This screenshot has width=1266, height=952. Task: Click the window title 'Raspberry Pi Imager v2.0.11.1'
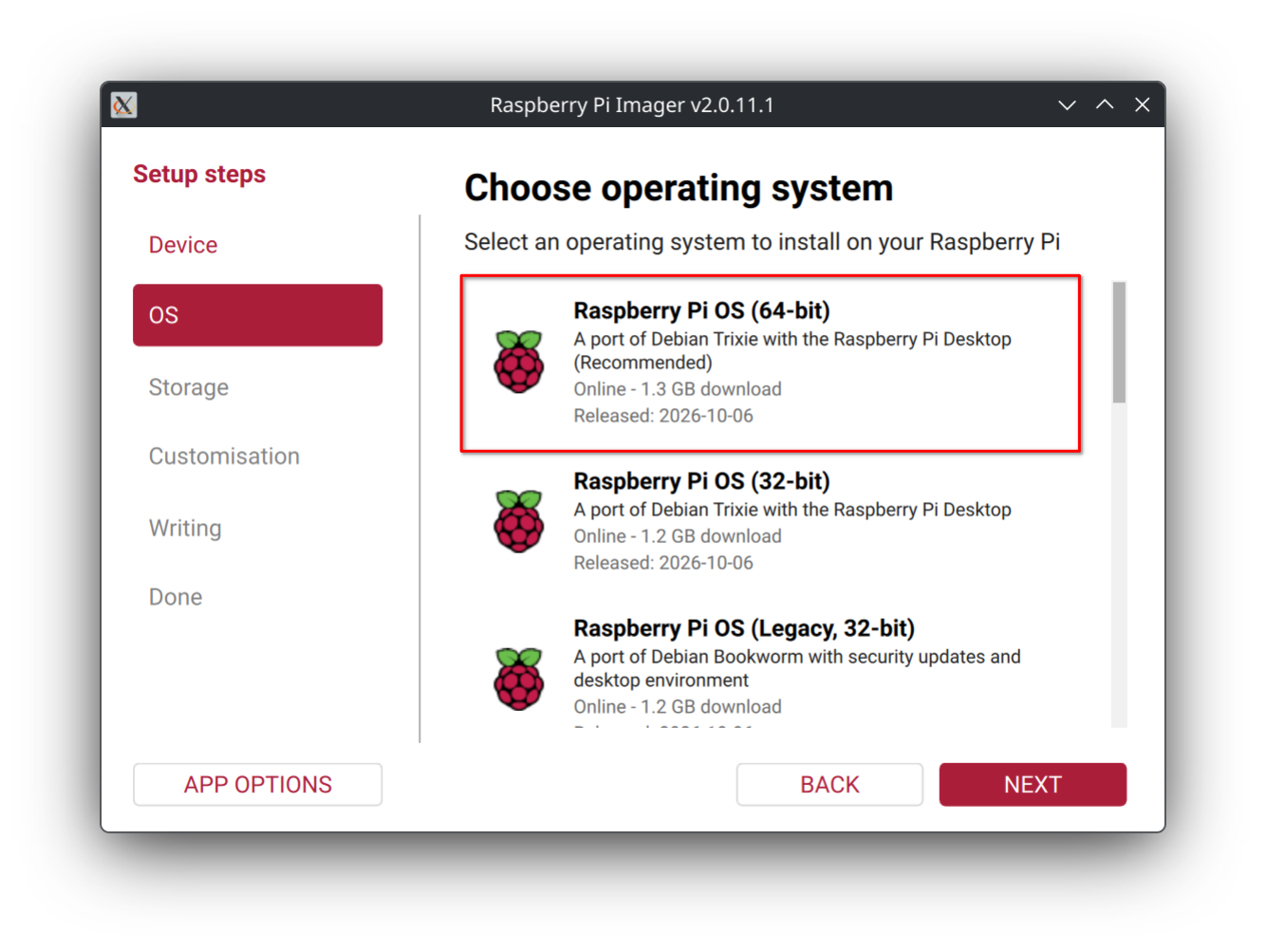pyautogui.click(x=632, y=104)
